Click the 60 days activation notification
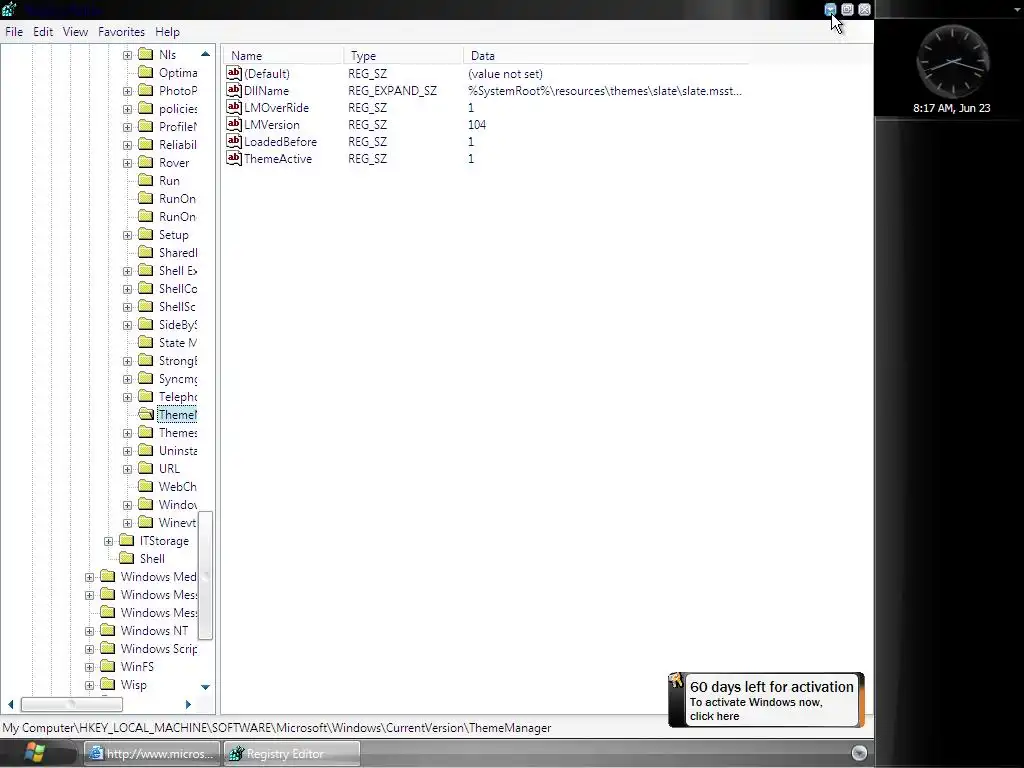The height and width of the screenshot is (768, 1024). tap(766, 700)
